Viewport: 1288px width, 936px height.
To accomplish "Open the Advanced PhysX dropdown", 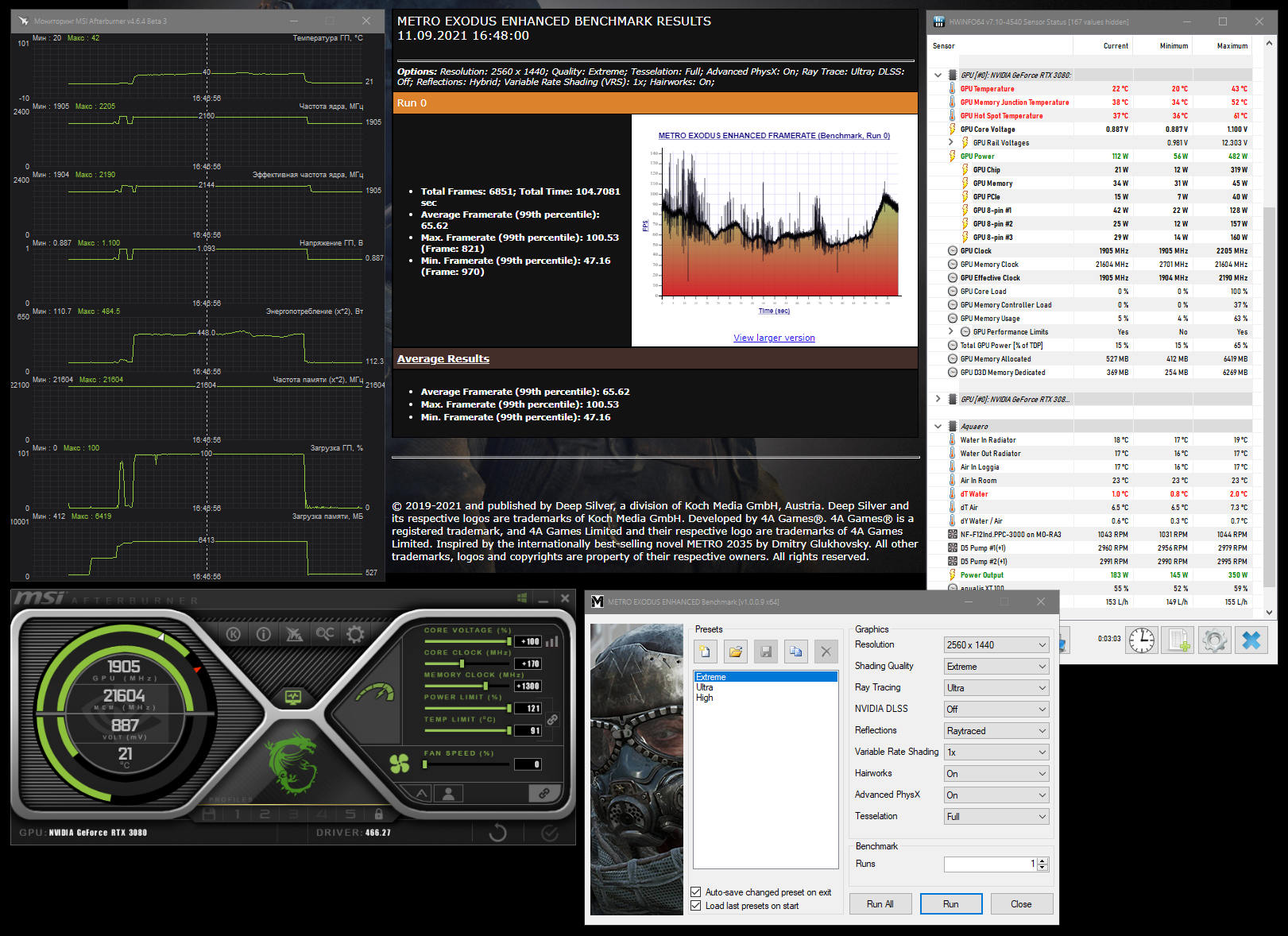I will click(997, 795).
